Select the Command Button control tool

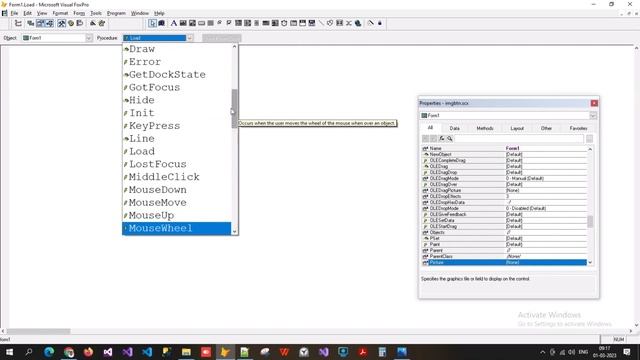click(202, 23)
